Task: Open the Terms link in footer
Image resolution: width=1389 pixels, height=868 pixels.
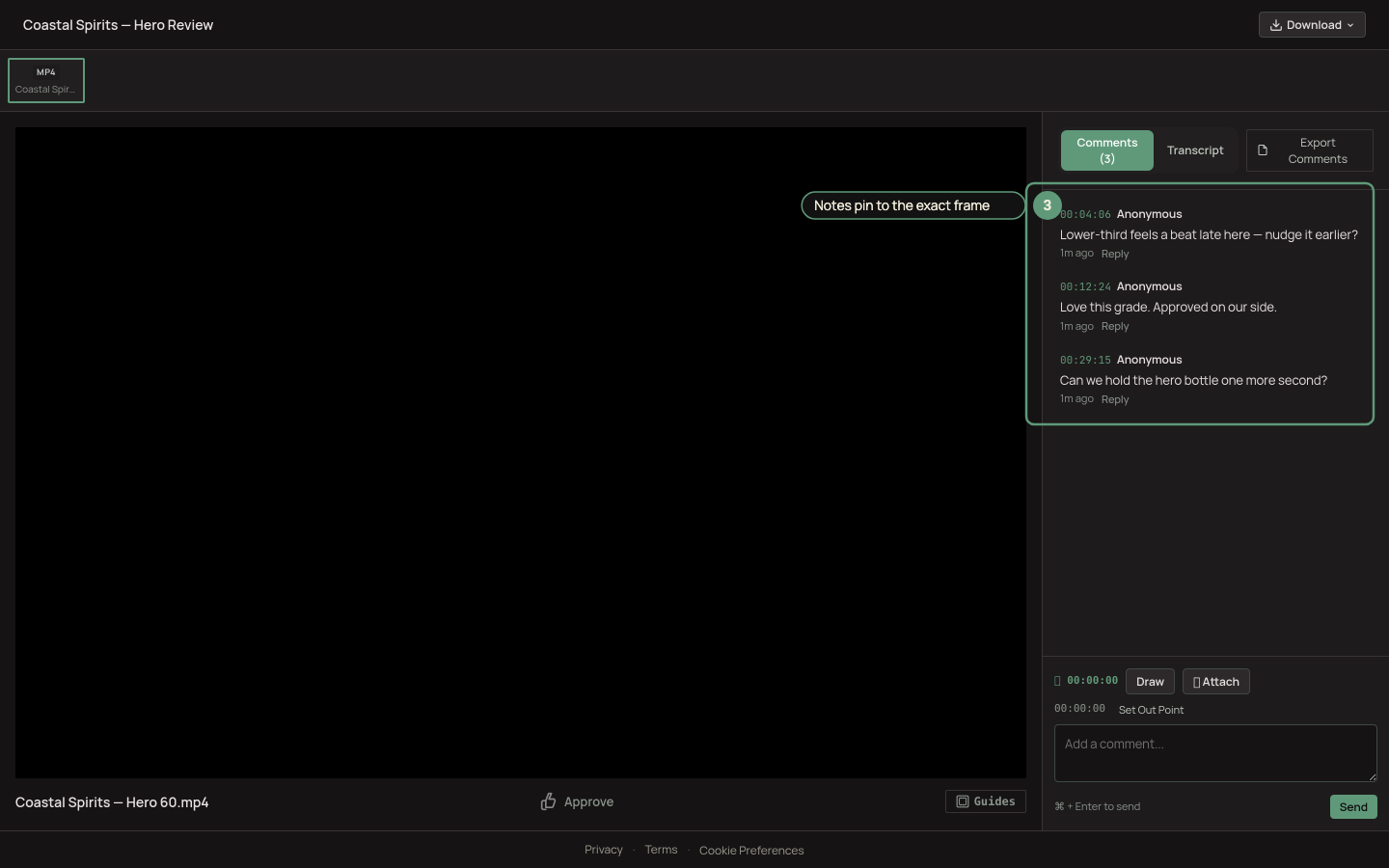Action: tap(661, 850)
